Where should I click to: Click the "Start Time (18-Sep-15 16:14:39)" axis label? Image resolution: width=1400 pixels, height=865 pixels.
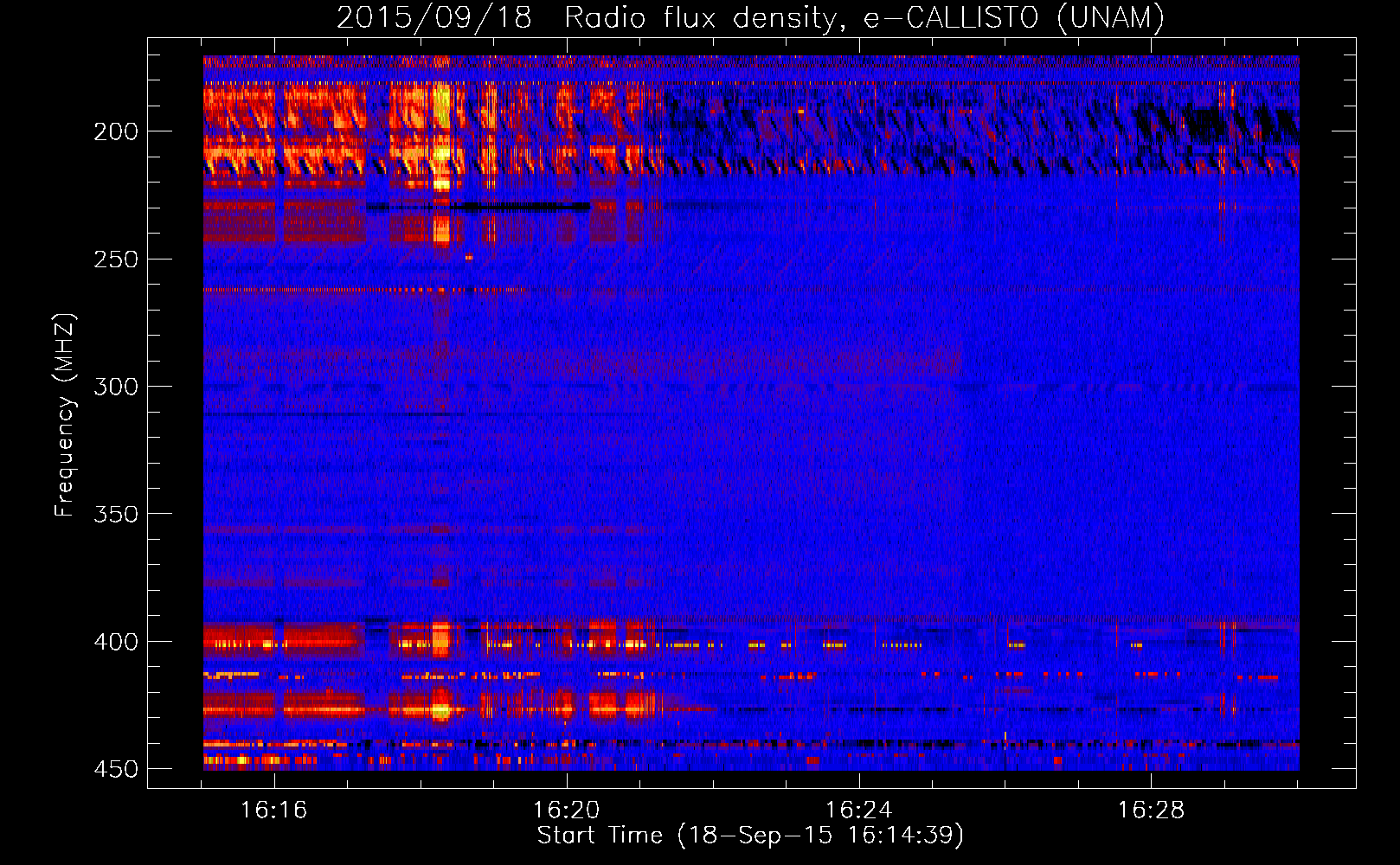[750, 836]
